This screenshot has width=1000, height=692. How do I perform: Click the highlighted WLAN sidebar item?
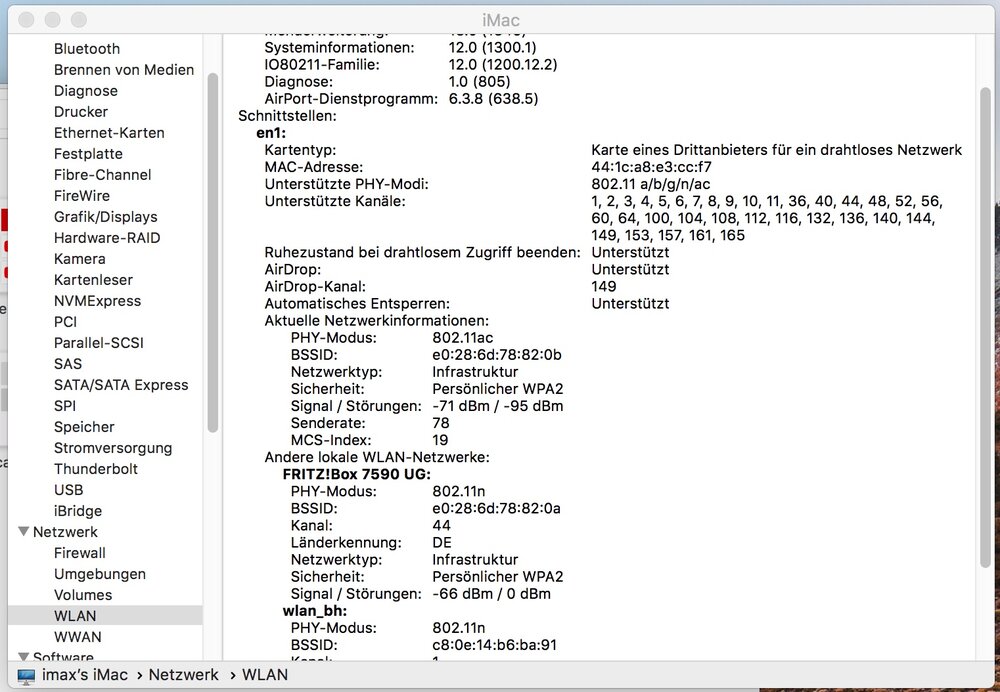pos(75,616)
